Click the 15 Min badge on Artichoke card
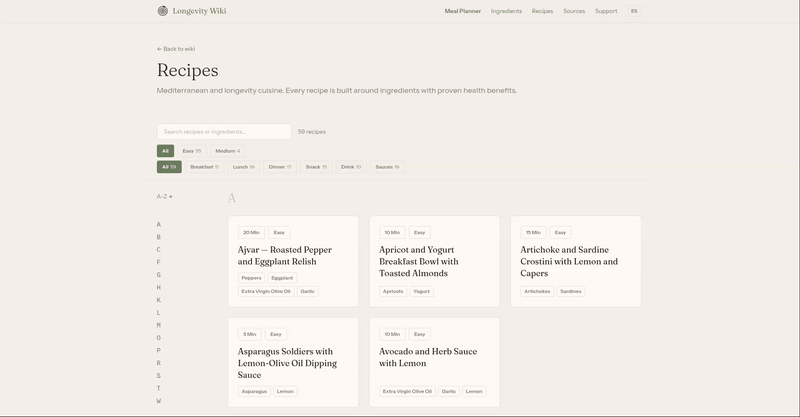This screenshot has width=800, height=417. 533,233
